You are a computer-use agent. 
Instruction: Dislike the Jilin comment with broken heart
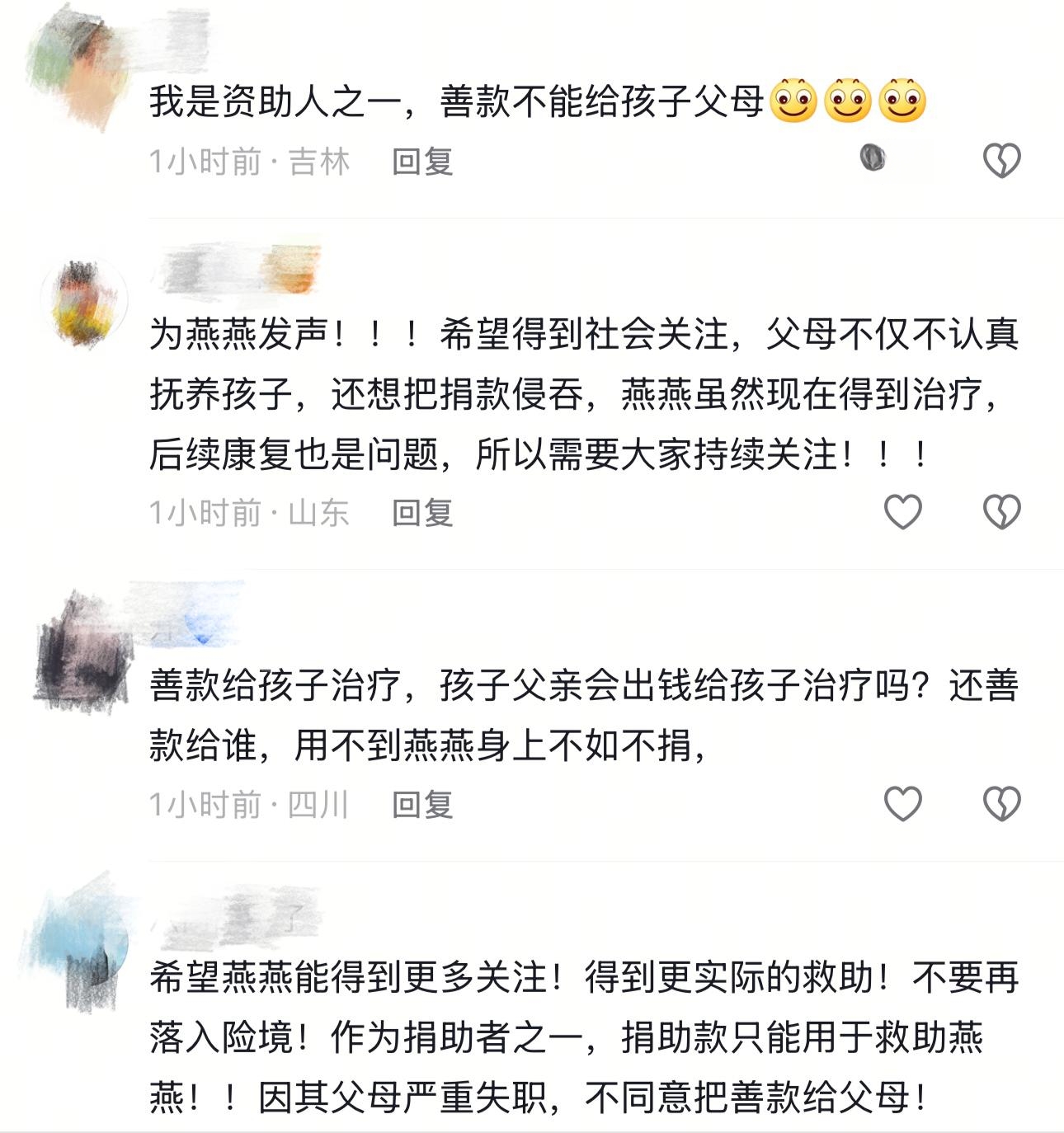1002,160
